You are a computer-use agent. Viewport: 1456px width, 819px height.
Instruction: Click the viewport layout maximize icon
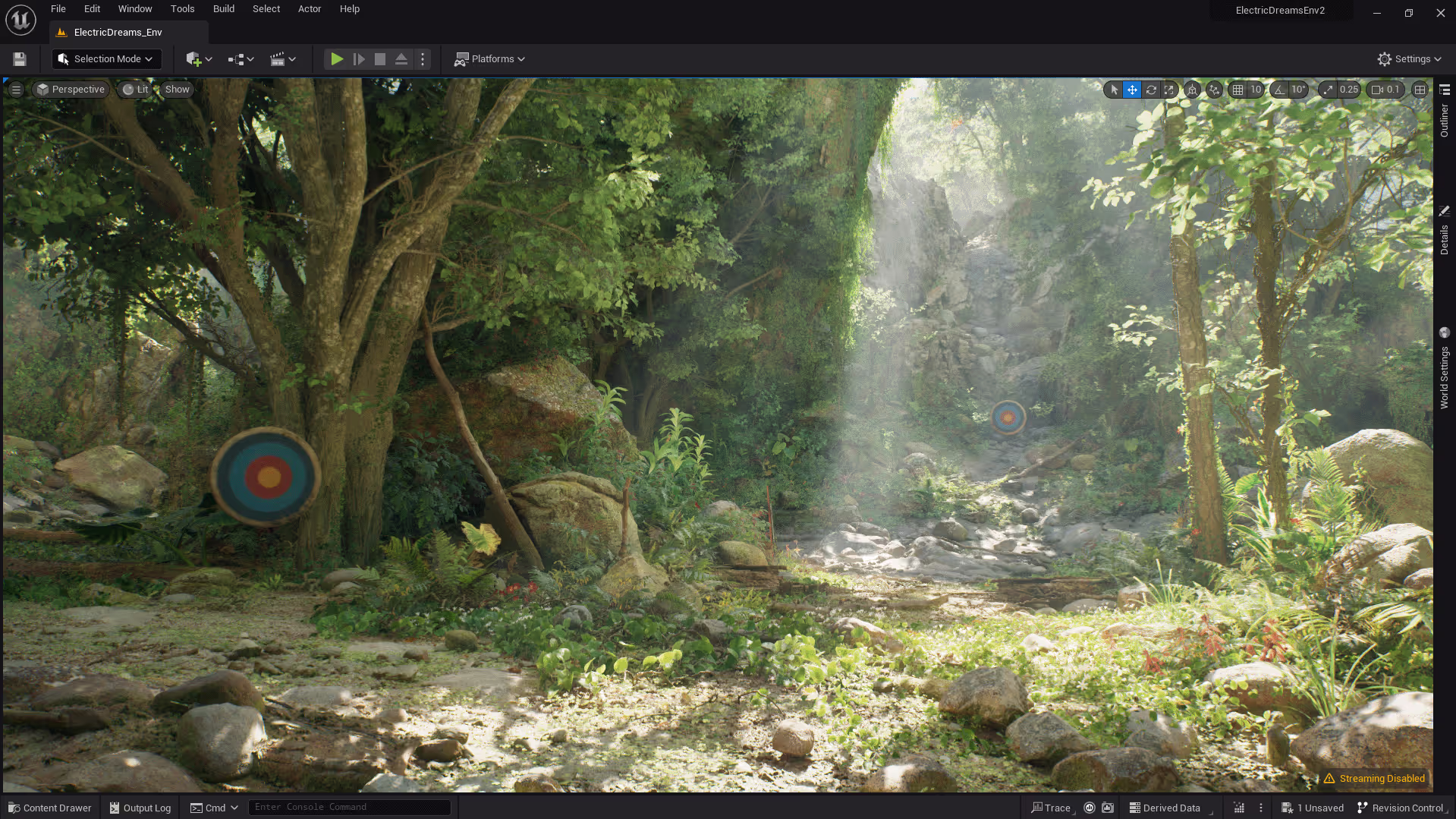pos(1420,90)
